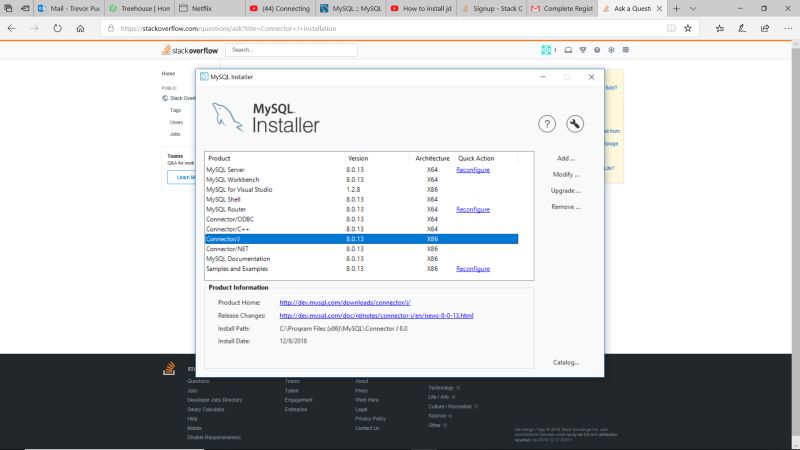Open Stack Overflow help center icon
800x450 pixels.
point(597,50)
